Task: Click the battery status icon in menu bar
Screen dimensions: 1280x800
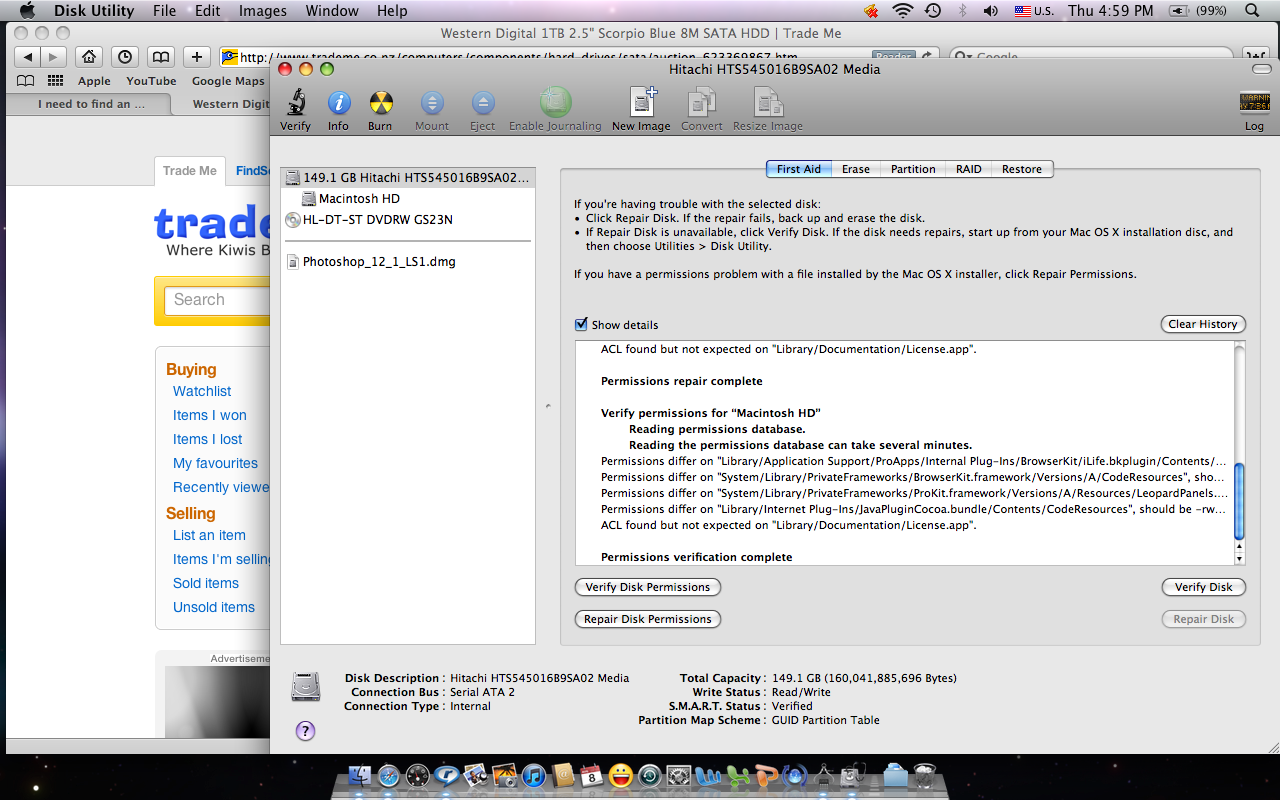Action: click(x=1179, y=11)
